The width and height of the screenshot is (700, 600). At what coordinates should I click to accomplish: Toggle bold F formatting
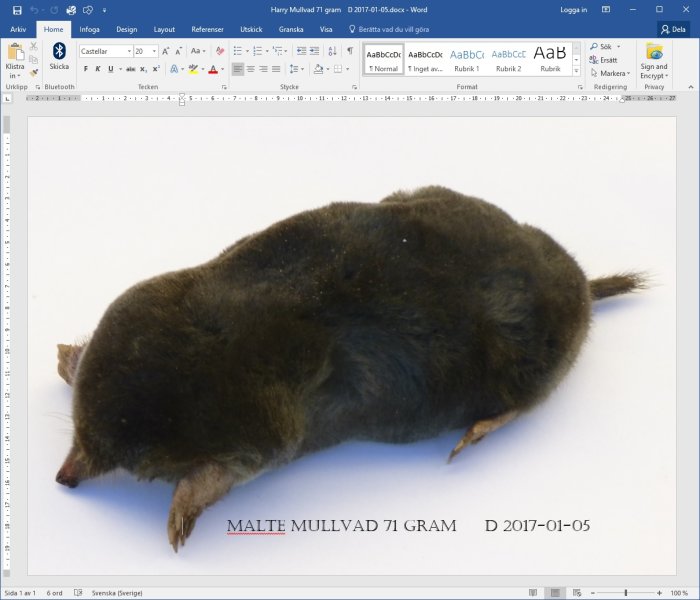pos(86,69)
